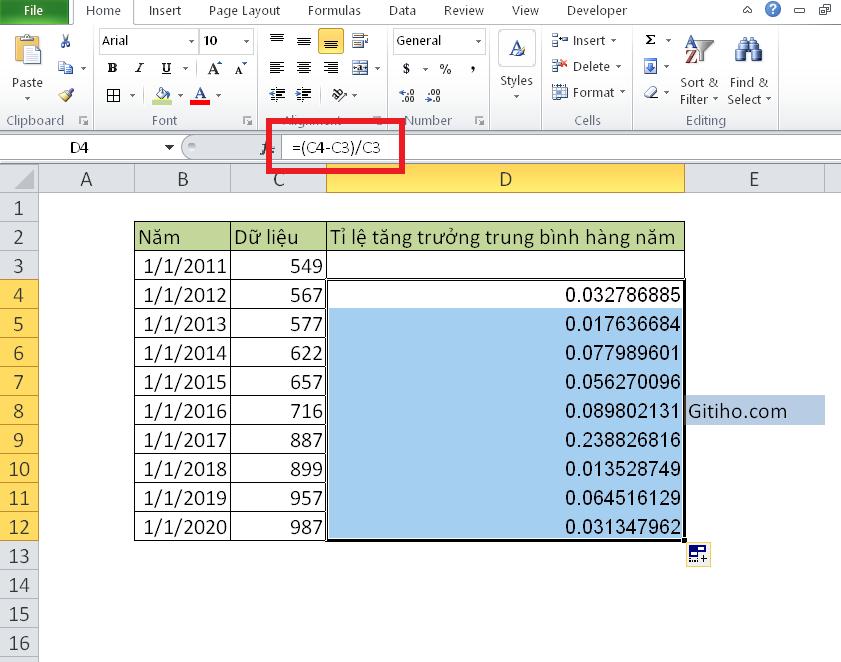
Task: Select cell C3 containing 549
Action: pos(278,265)
